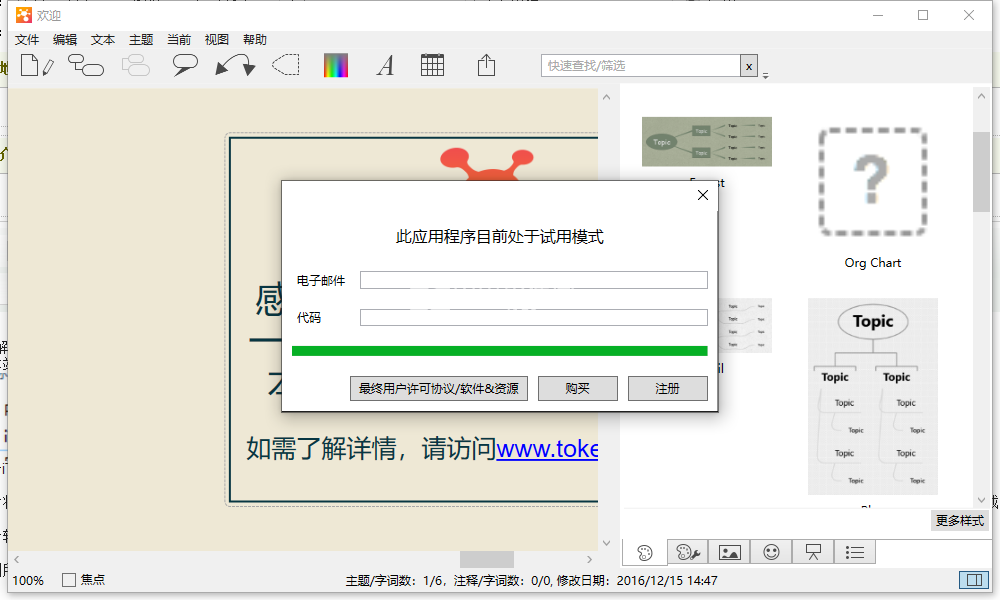Insert a callout speech bubble
This screenshot has width=1000, height=600.
point(185,66)
